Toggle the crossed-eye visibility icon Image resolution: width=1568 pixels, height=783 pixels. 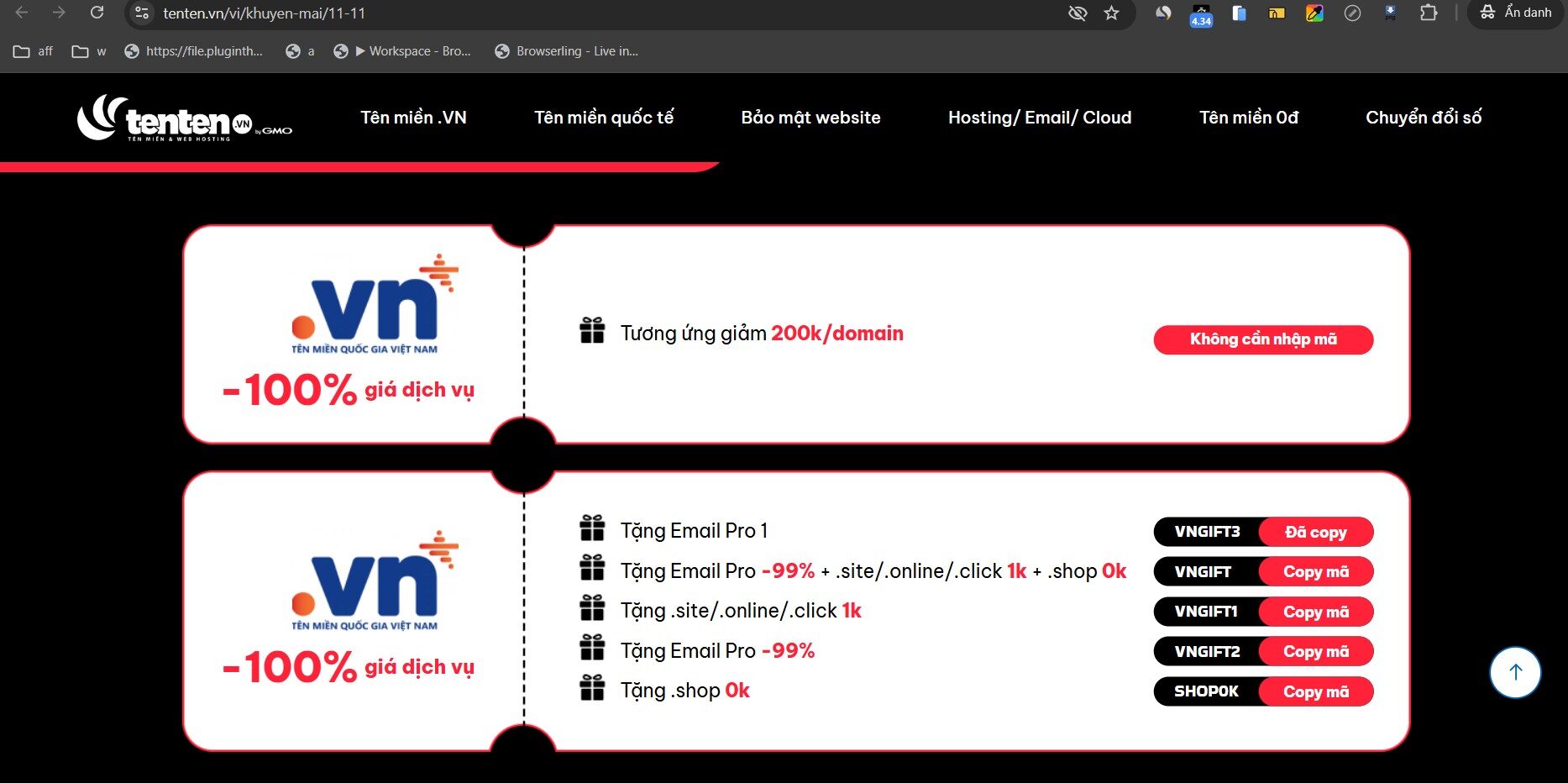(1078, 13)
